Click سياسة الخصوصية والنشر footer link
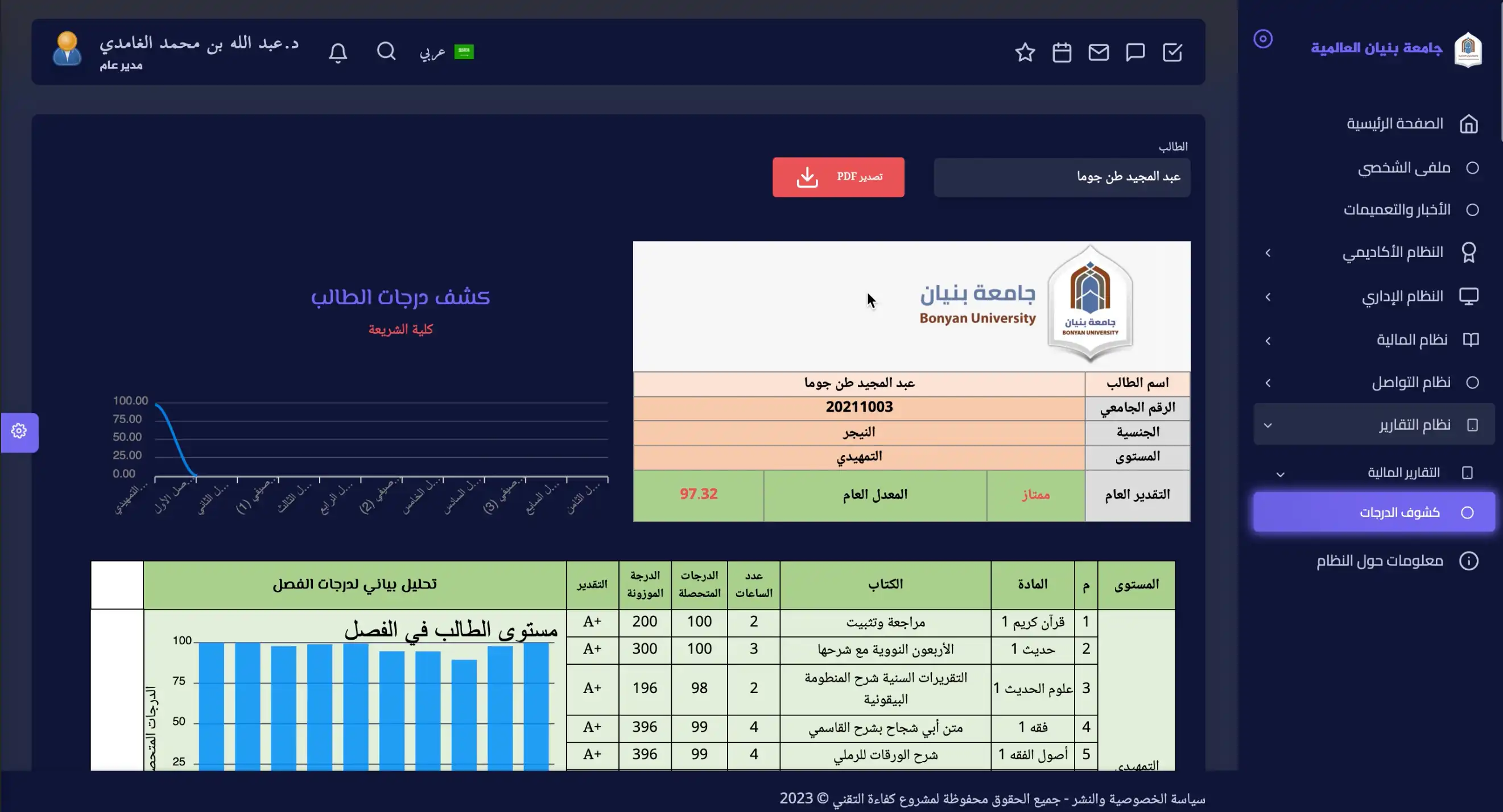 click(x=1138, y=798)
